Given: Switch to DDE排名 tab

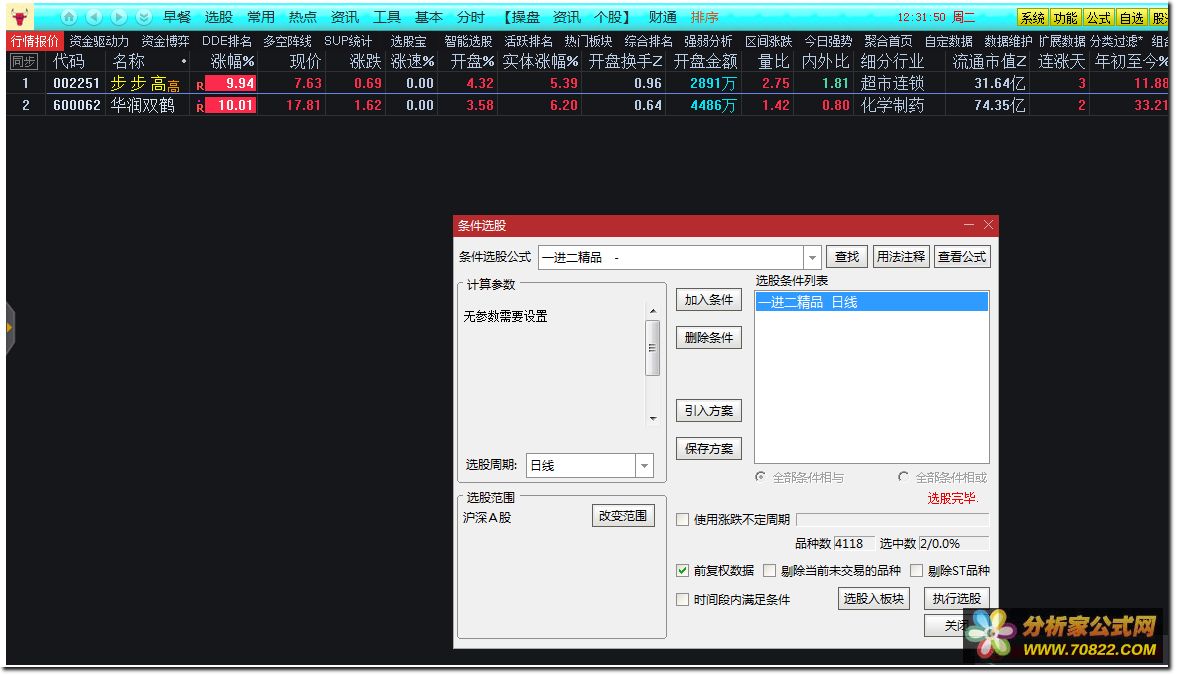Looking at the screenshot, I should pyautogui.click(x=227, y=41).
